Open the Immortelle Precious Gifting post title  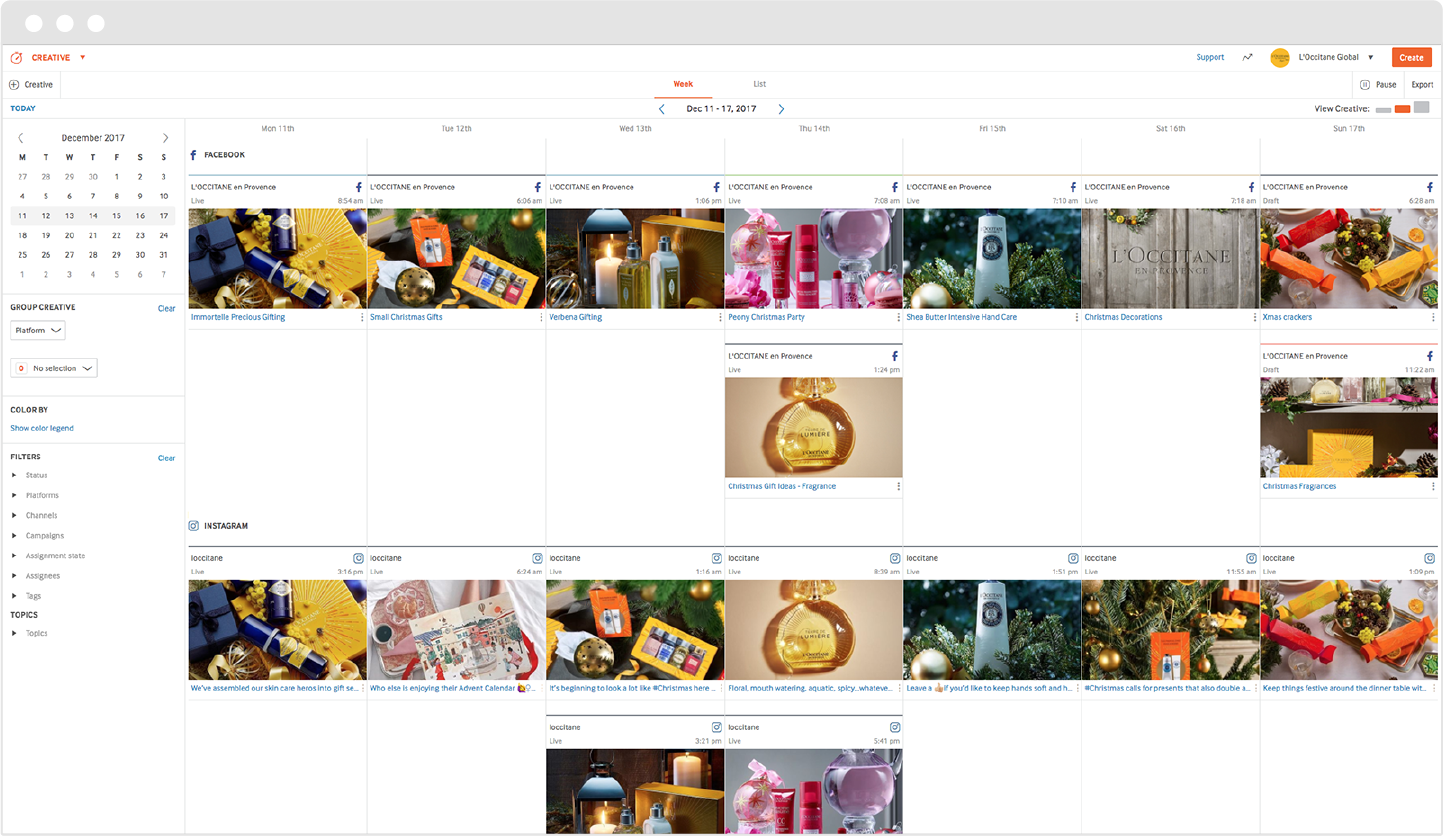pyautogui.click(x=238, y=317)
